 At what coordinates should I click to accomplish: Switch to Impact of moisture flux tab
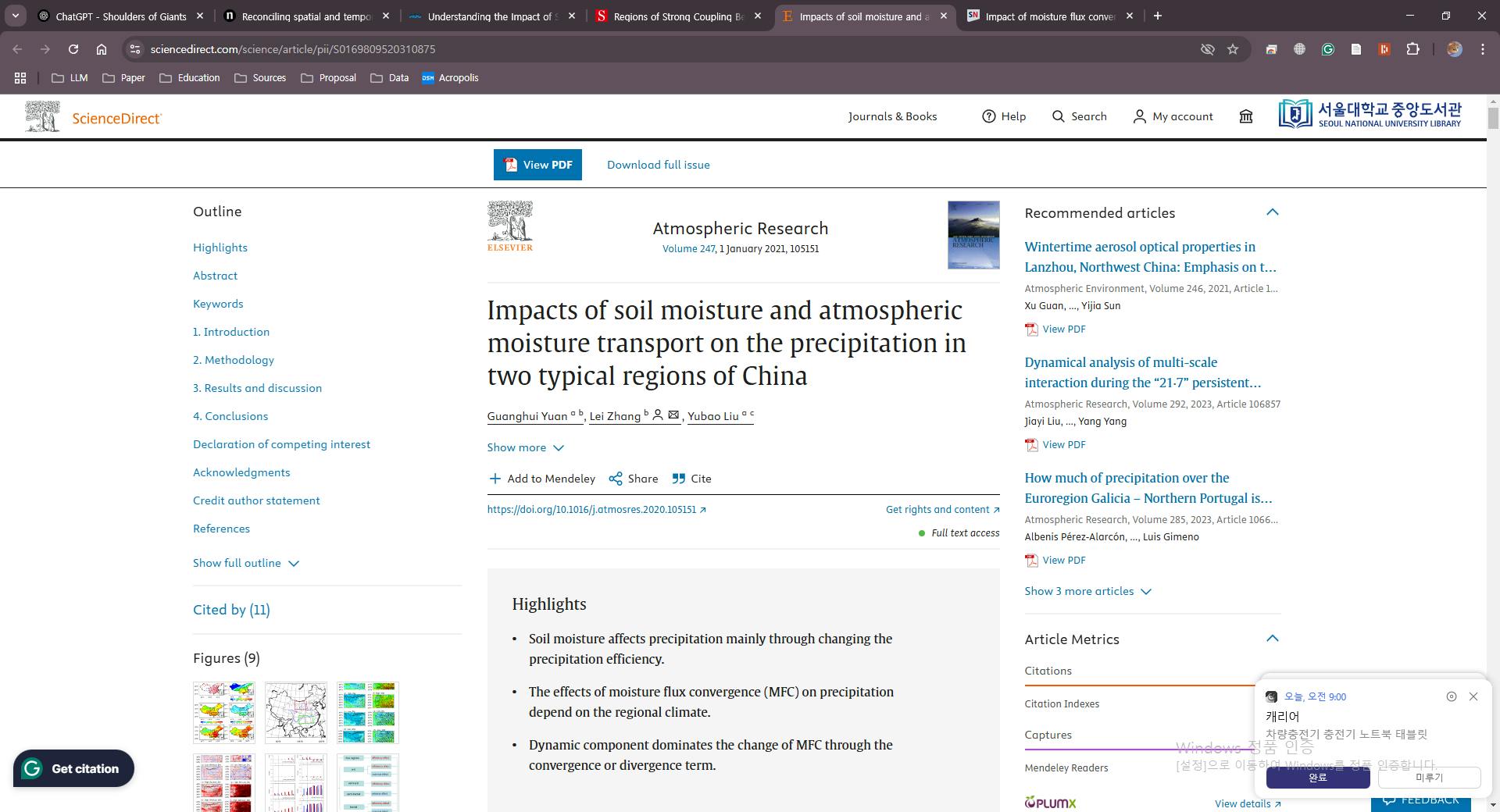pyautogui.click(x=1050, y=16)
